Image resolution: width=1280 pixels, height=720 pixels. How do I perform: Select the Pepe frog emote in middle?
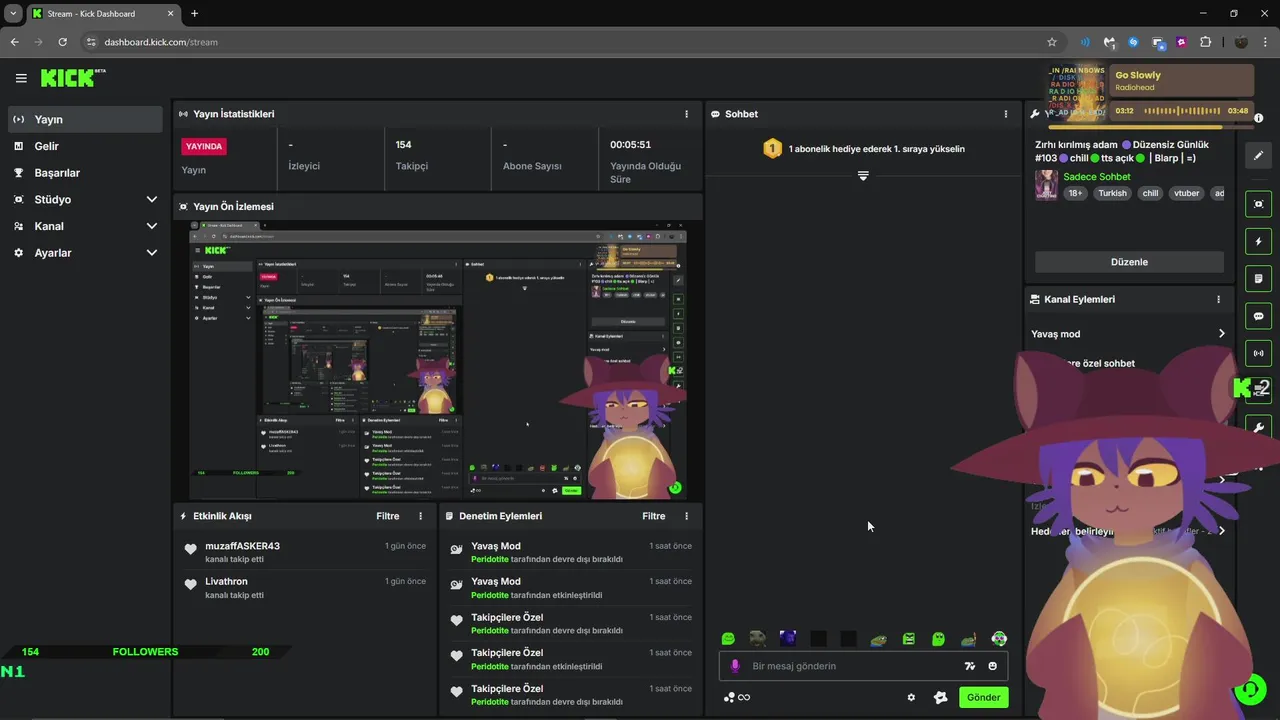pos(878,639)
